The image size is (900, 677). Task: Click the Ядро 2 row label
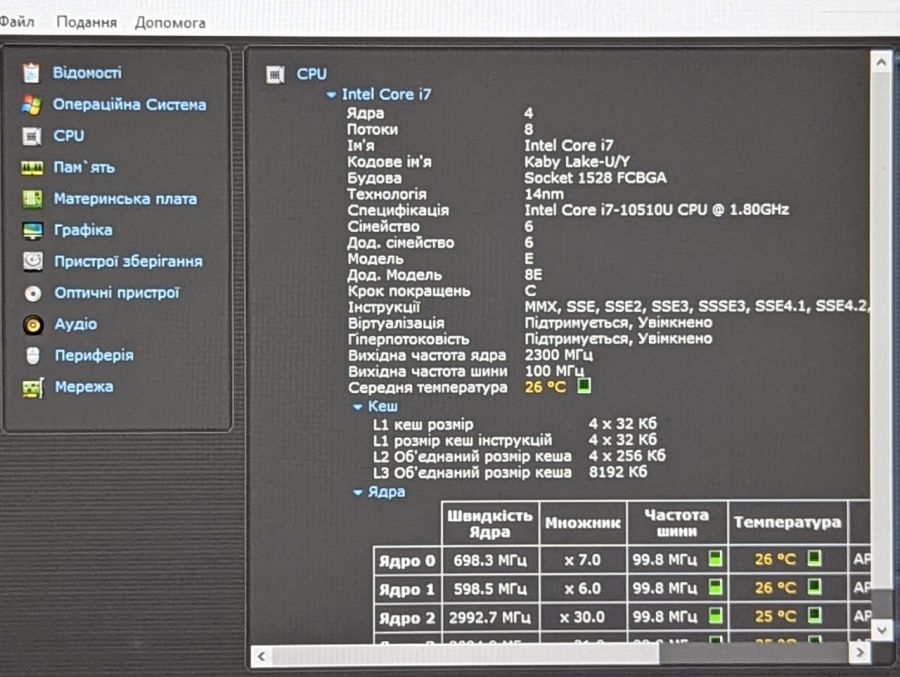coord(407,618)
